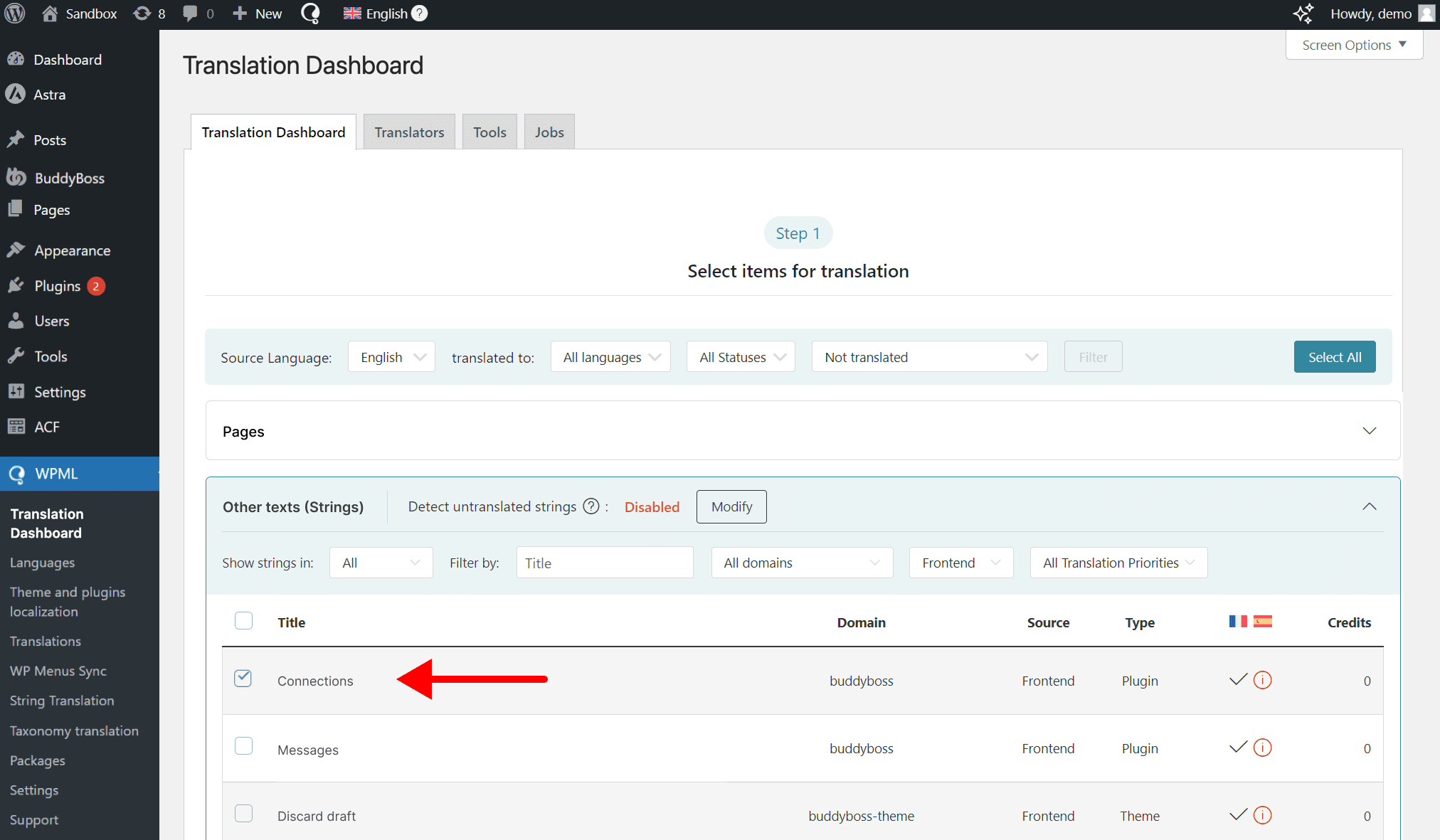Click the WordPress logo icon
The image size is (1440, 840).
[x=15, y=14]
